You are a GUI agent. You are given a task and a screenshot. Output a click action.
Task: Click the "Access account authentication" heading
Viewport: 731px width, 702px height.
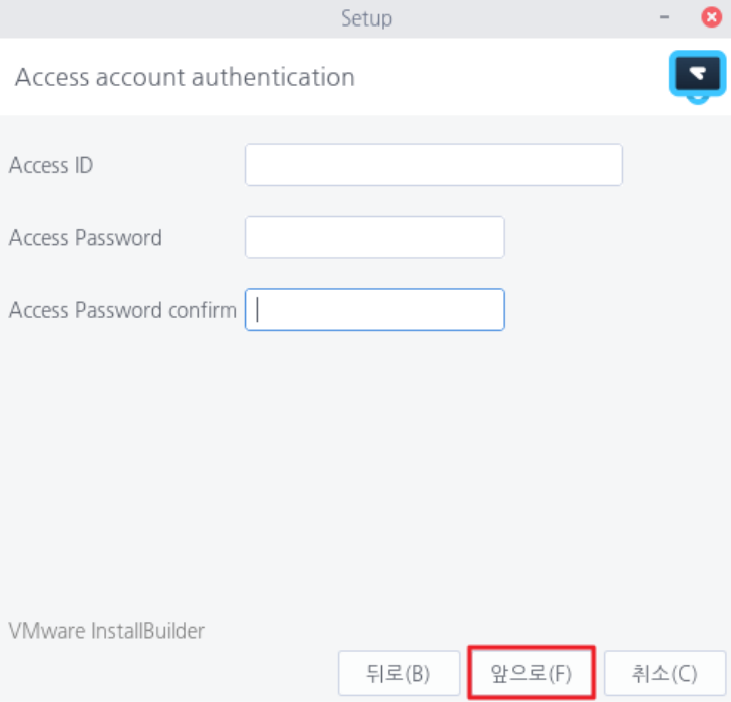click(185, 77)
